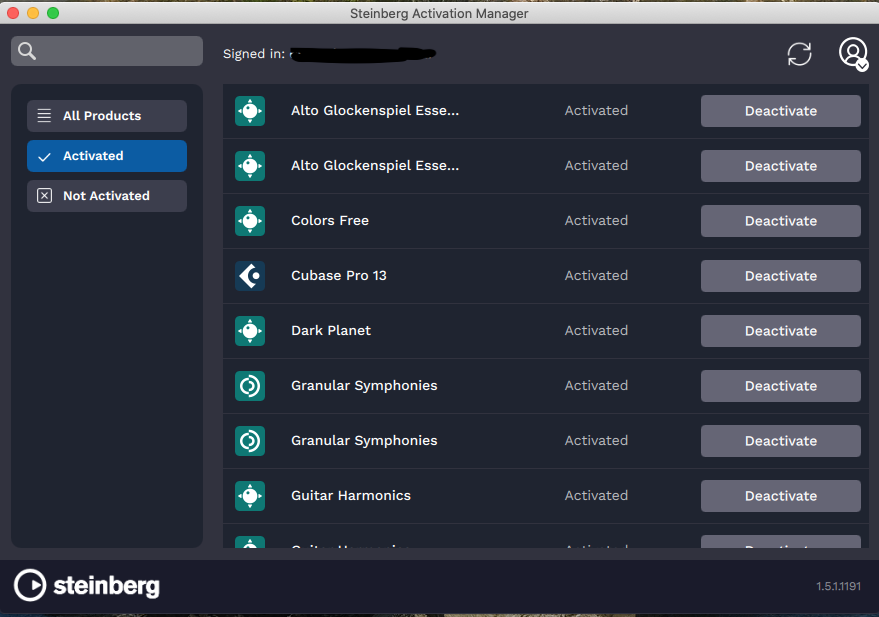Click the Cubase Pro 13 product icon
The height and width of the screenshot is (617, 879).
(250, 276)
